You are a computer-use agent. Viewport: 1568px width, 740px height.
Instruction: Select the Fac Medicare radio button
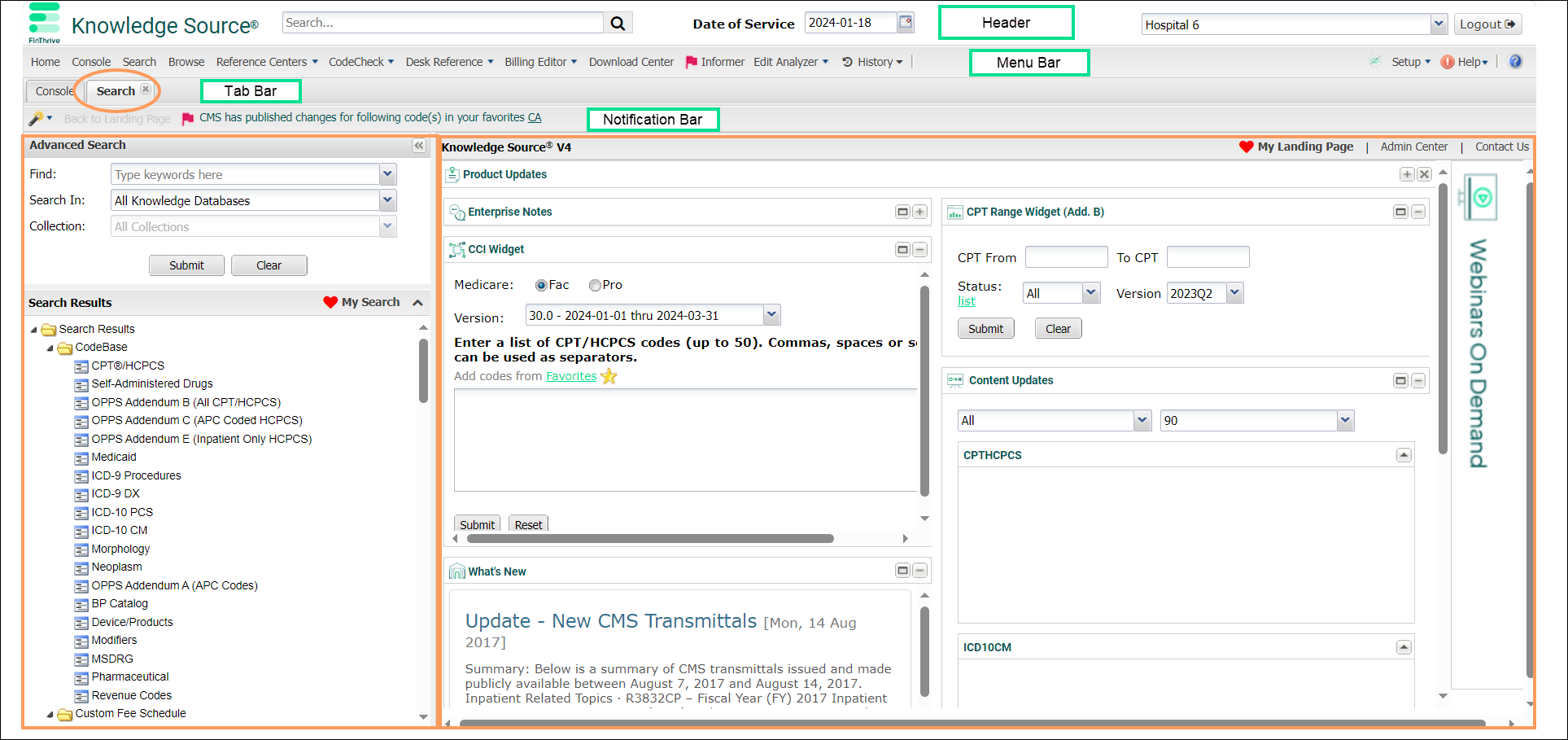click(541, 286)
